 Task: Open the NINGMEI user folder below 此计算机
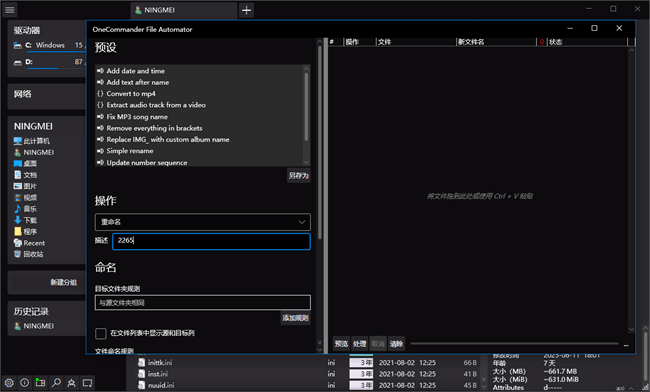(x=34, y=152)
